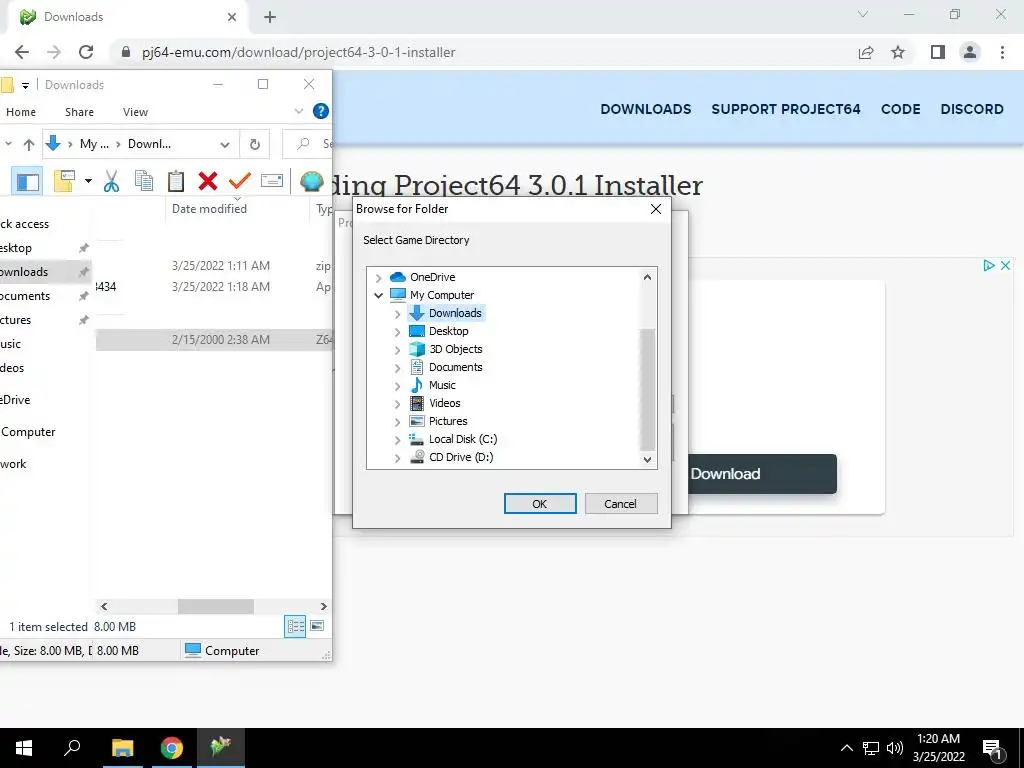Open dropdown arrow beside folder options icon
Screen dimensions: 1024x768
tap(88, 181)
